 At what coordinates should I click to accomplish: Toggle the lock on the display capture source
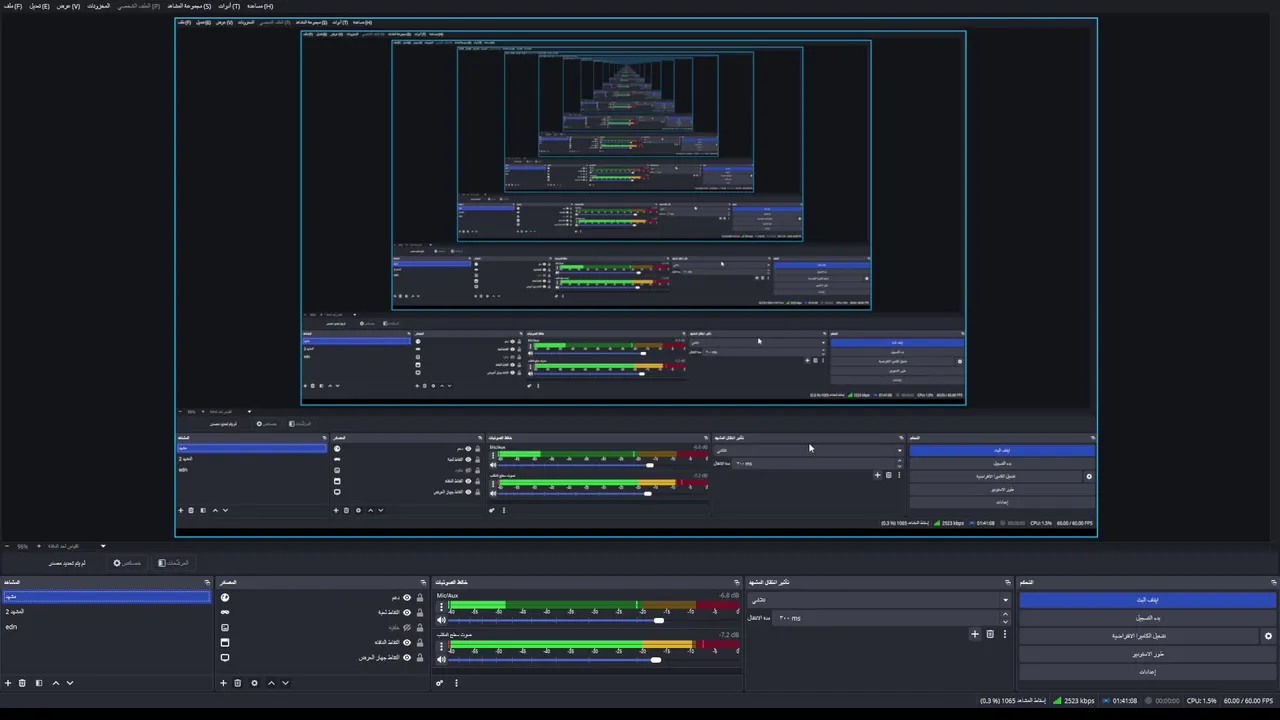tap(420, 657)
